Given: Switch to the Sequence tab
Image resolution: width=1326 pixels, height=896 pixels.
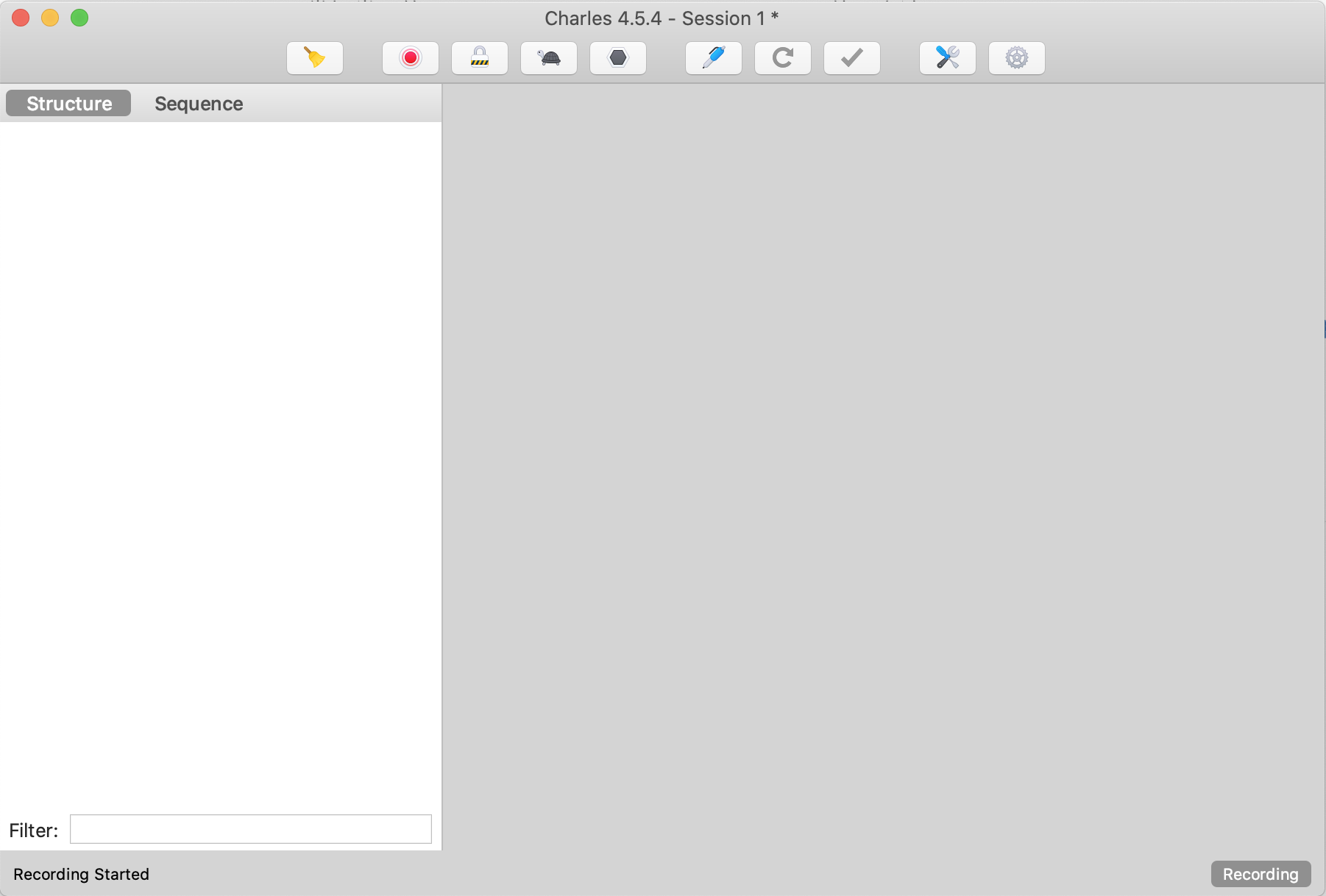Looking at the screenshot, I should coord(199,104).
